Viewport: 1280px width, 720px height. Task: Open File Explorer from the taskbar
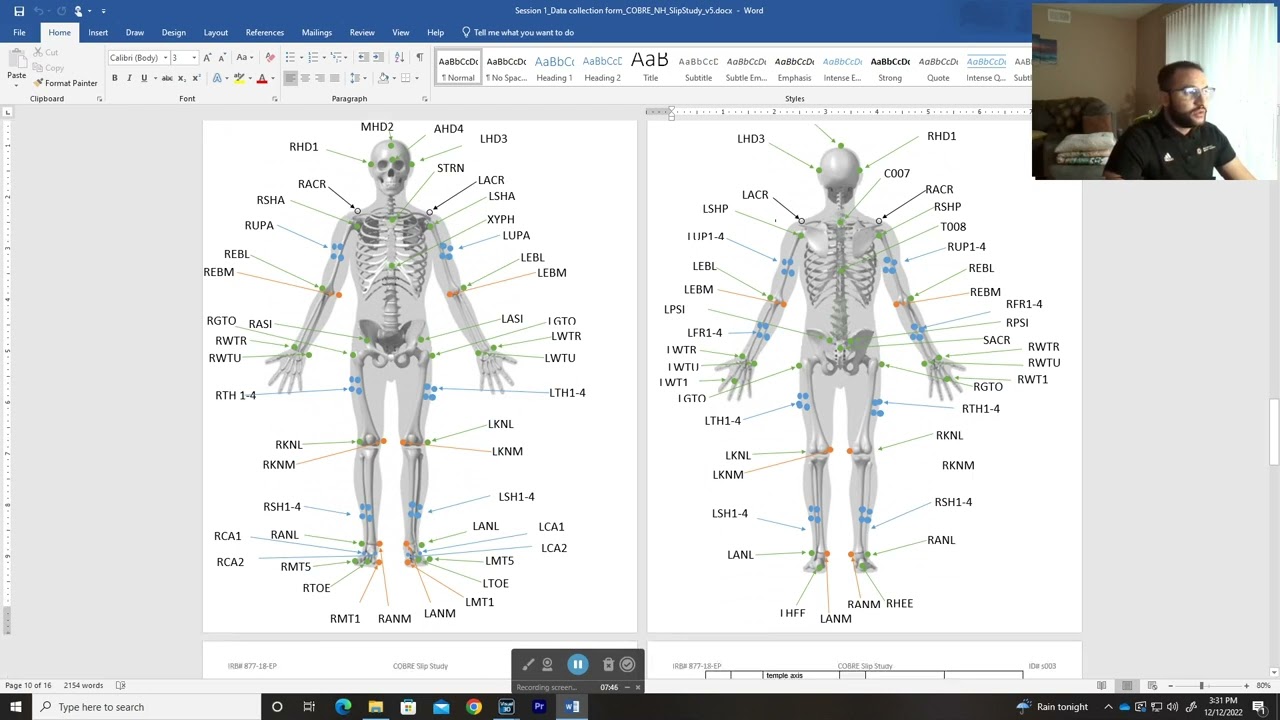click(x=376, y=707)
